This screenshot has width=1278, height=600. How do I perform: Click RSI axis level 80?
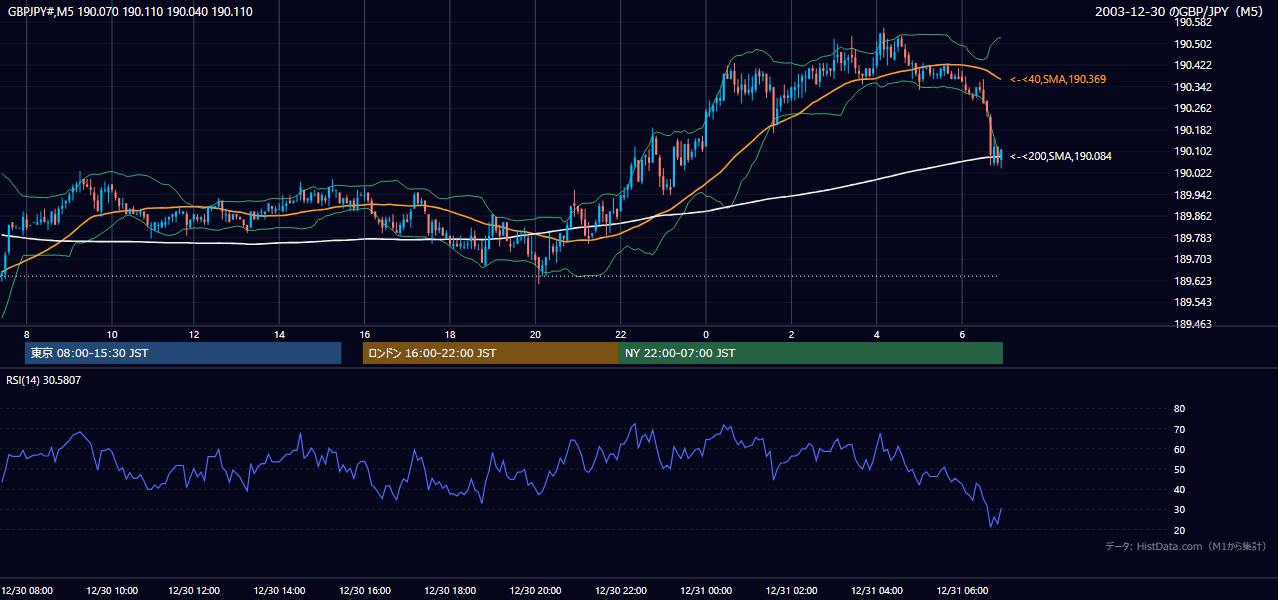(x=1179, y=409)
